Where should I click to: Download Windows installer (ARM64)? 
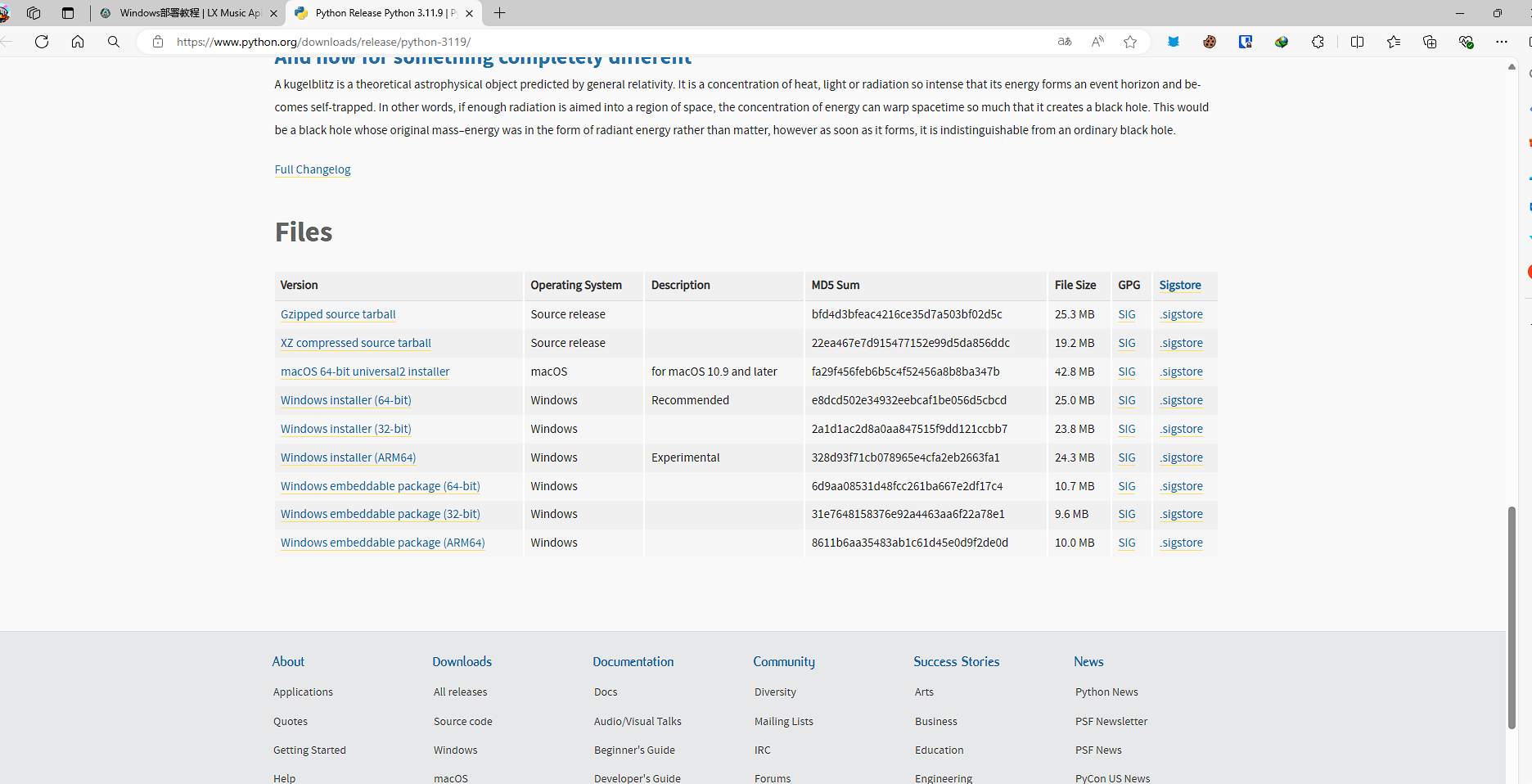point(349,457)
